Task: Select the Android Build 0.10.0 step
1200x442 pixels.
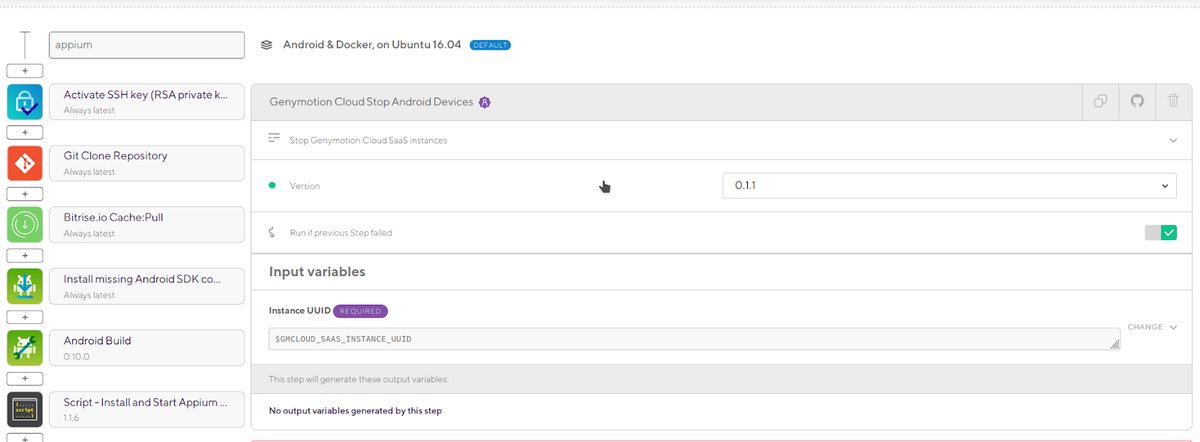Action: click(x=146, y=348)
